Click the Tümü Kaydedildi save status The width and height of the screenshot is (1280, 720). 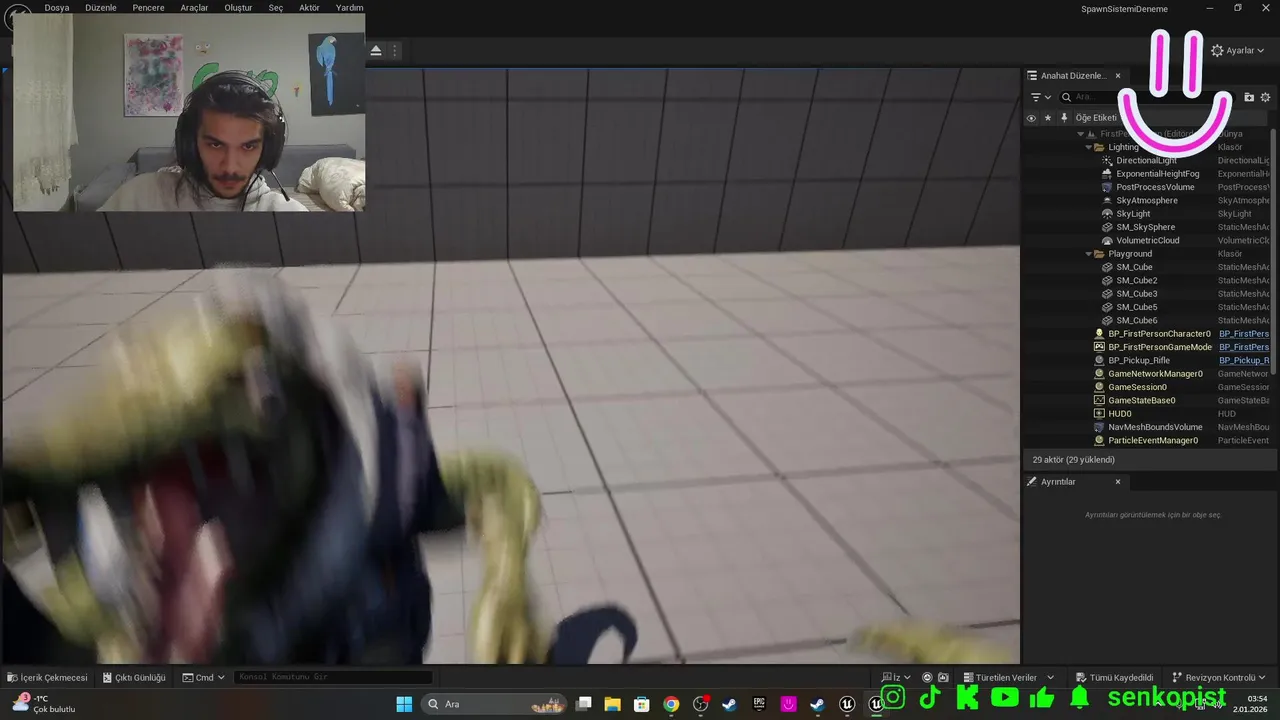pos(1114,677)
